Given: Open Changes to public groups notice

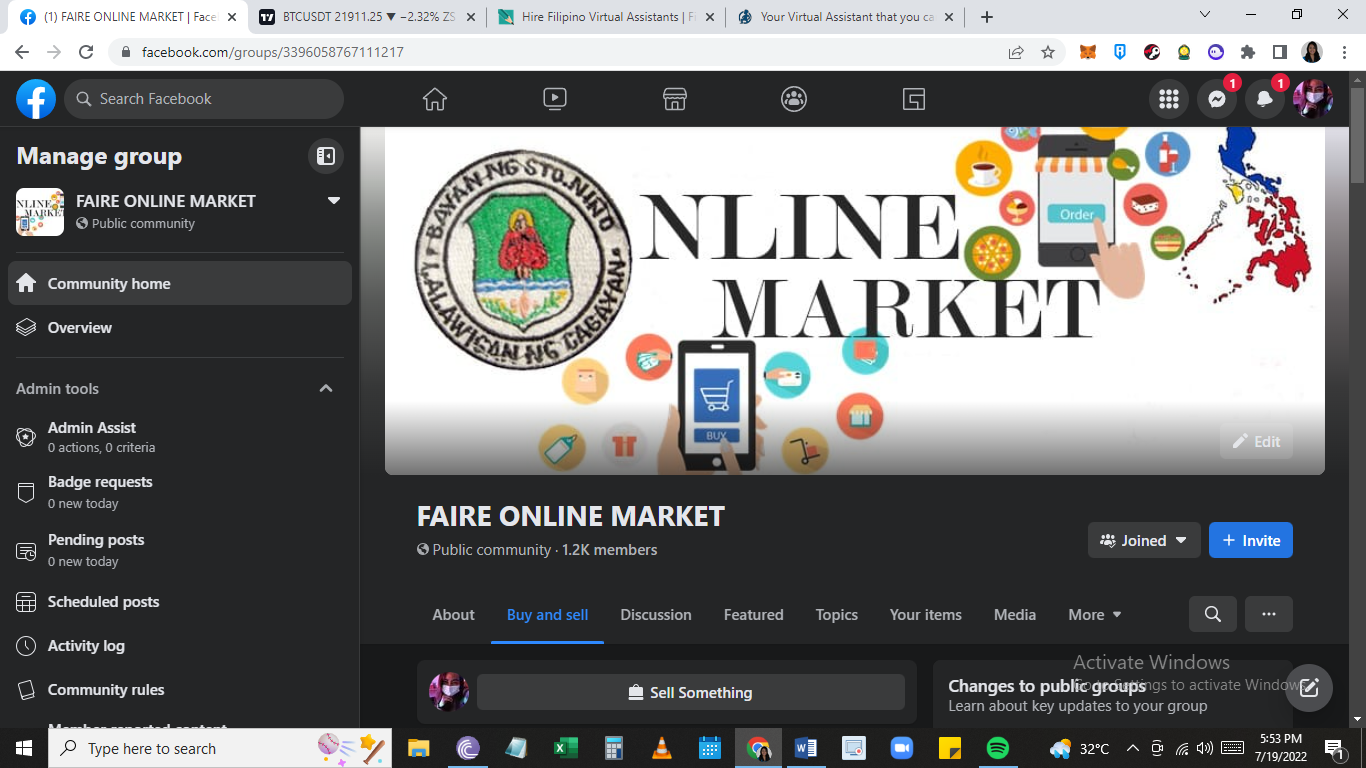Looking at the screenshot, I should tap(1112, 695).
